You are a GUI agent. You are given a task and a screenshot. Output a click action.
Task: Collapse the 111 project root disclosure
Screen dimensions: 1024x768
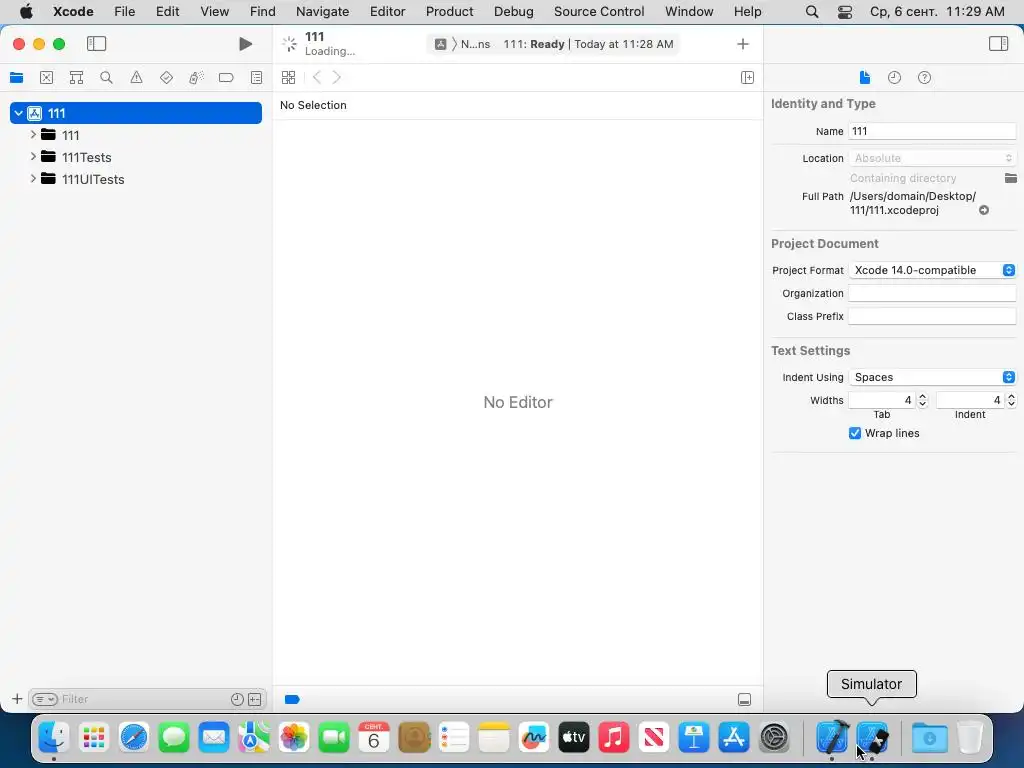18,113
